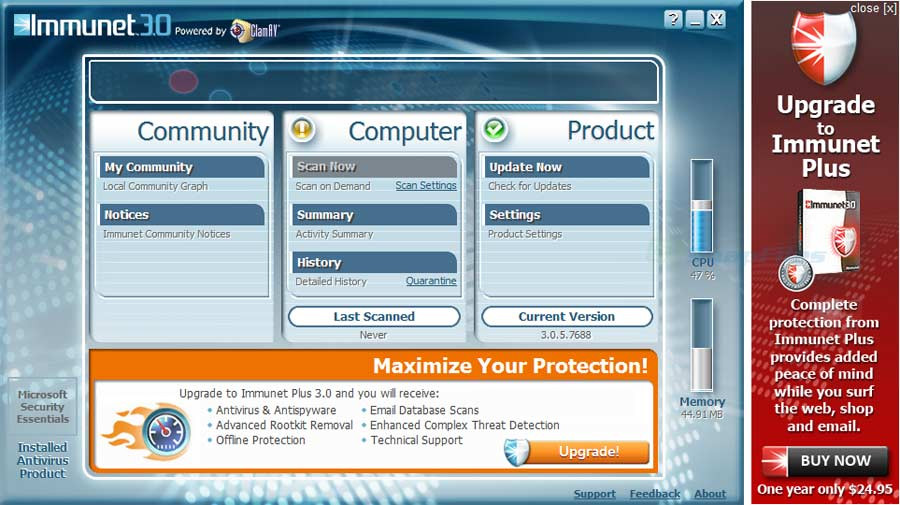The height and width of the screenshot is (505, 900).
Task: Click the Antivirus & Antispyware bullet
Action: [276, 410]
